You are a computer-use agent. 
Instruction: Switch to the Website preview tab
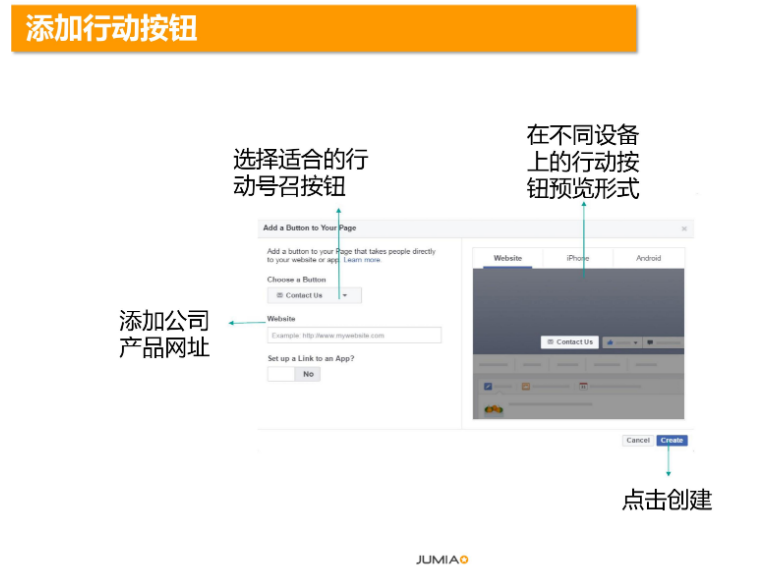[508, 258]
